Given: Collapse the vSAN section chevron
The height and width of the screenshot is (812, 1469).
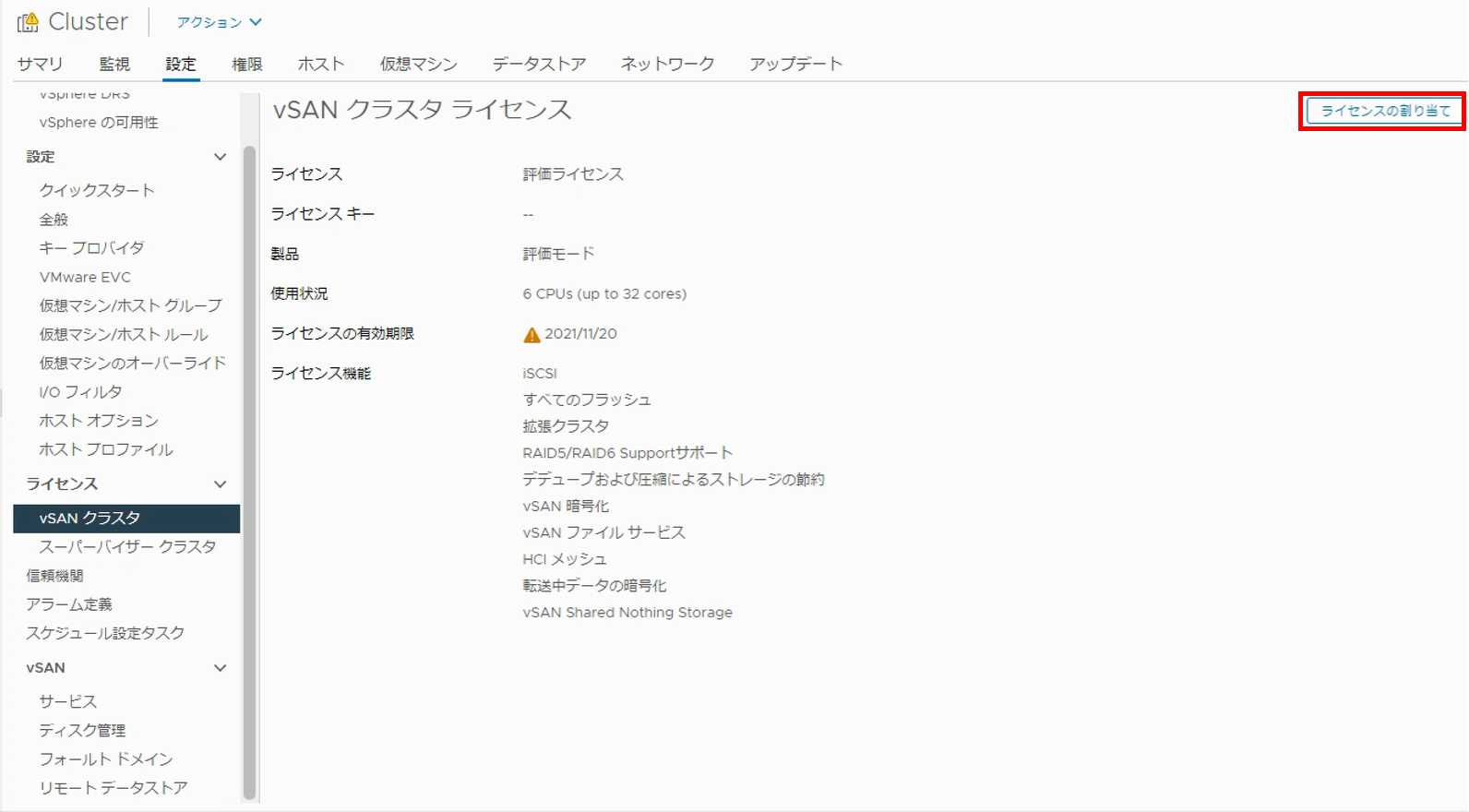Looking at the screenshot, I should pyautogui.click(x=220, y=668).
